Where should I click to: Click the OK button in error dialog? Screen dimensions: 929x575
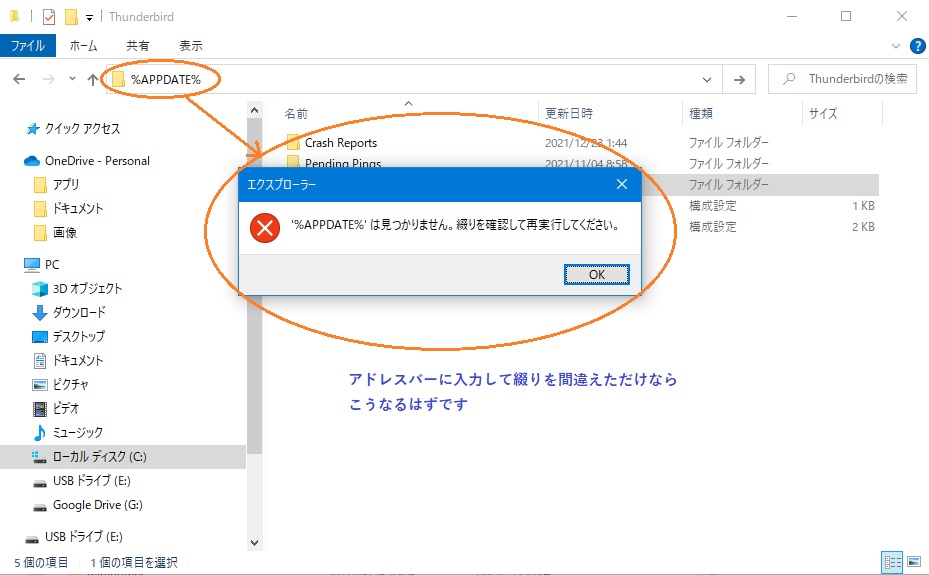[x=596, y=274]
